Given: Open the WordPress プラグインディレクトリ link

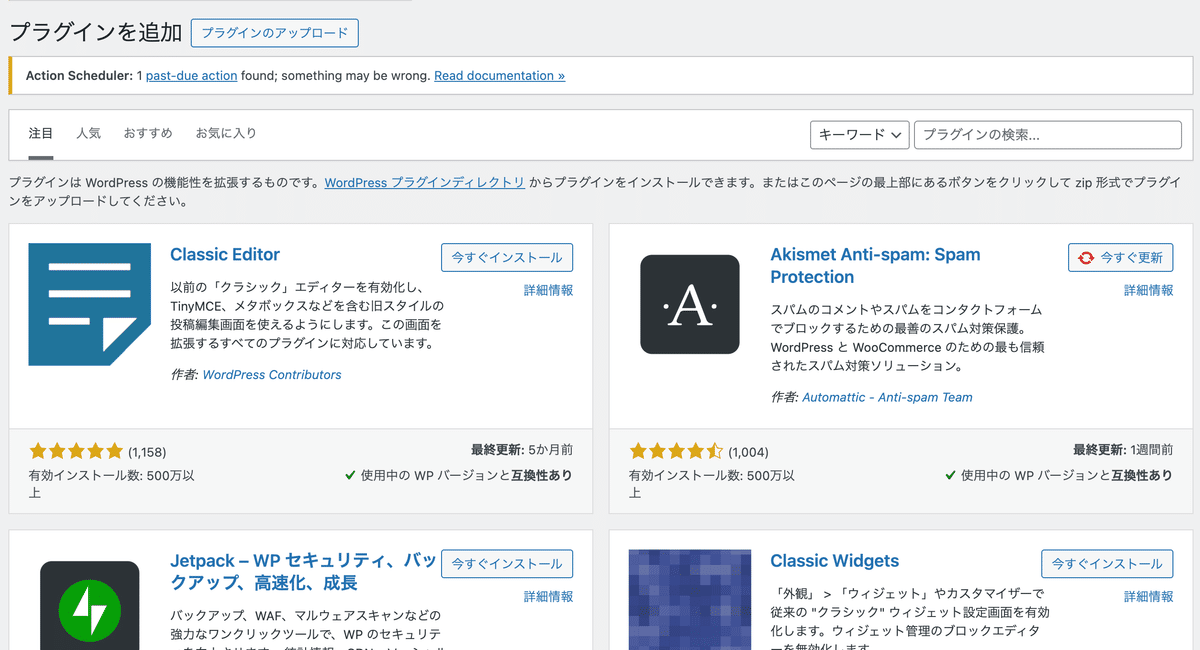Looking at the screenshot, I should pos(425,183).
